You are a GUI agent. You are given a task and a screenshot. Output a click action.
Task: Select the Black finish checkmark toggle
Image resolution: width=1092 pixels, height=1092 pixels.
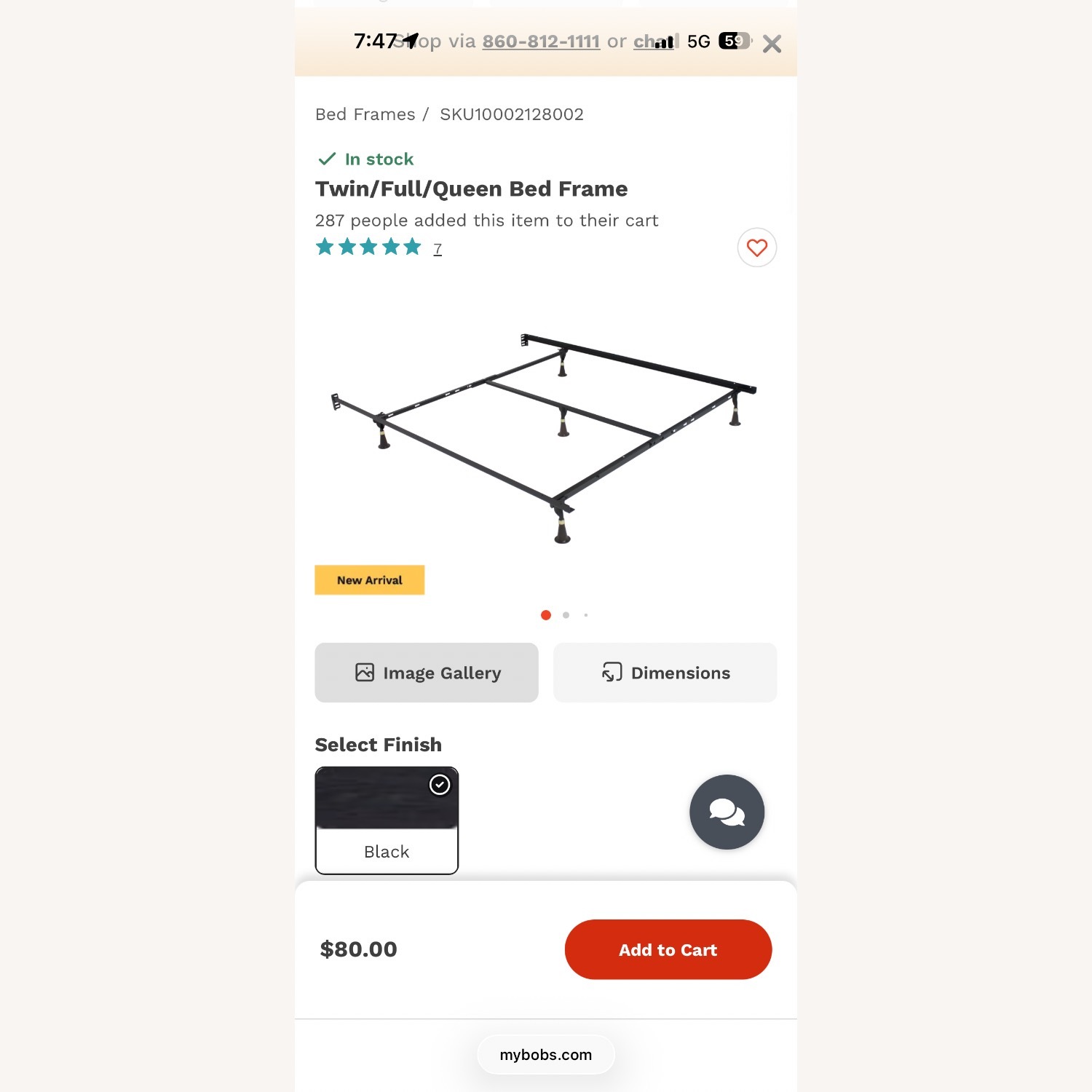point(440,784)
